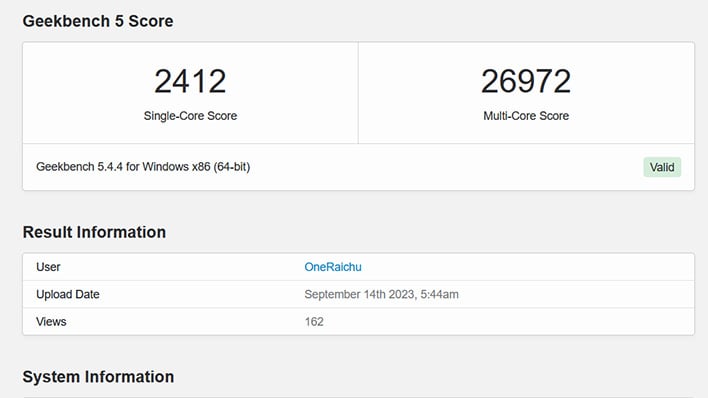Image resolution: width=708 pixels, height=398 pixels.
Task: Click the Single-Core Score label
Action: pyautogui.click(x=190, y=116)
